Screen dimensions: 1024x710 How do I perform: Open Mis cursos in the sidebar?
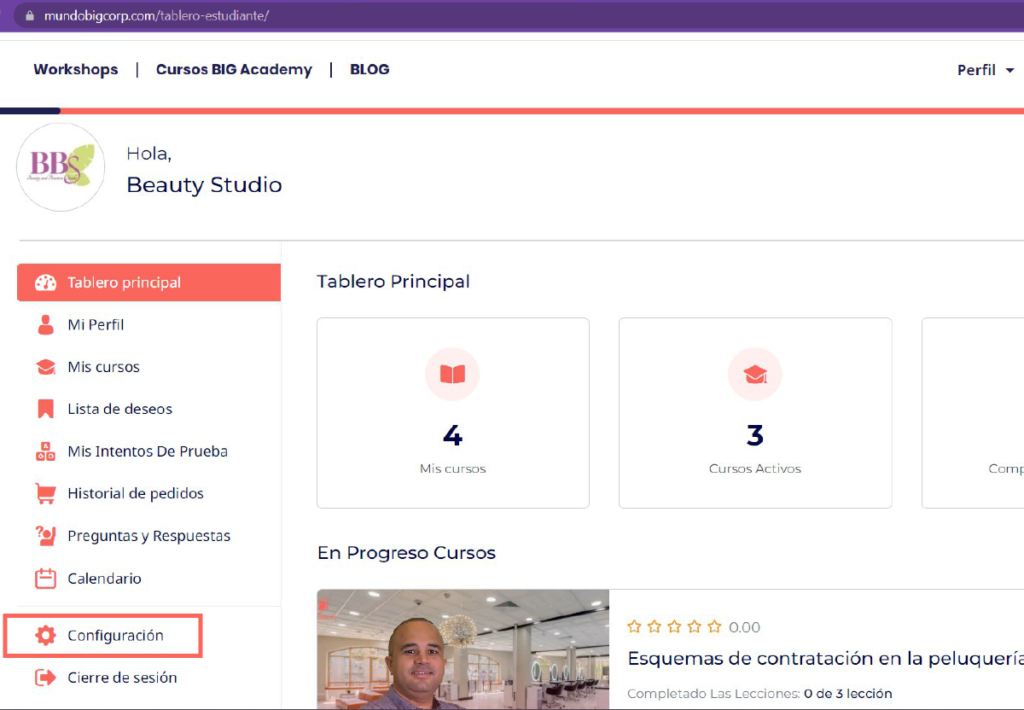104,367
